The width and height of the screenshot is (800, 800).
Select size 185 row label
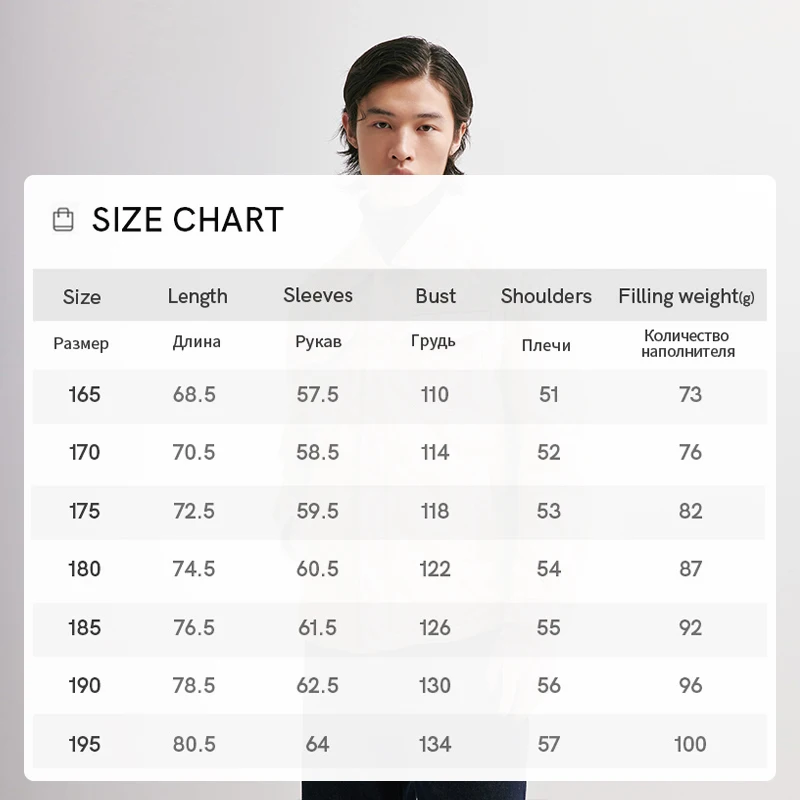point(85,628)
